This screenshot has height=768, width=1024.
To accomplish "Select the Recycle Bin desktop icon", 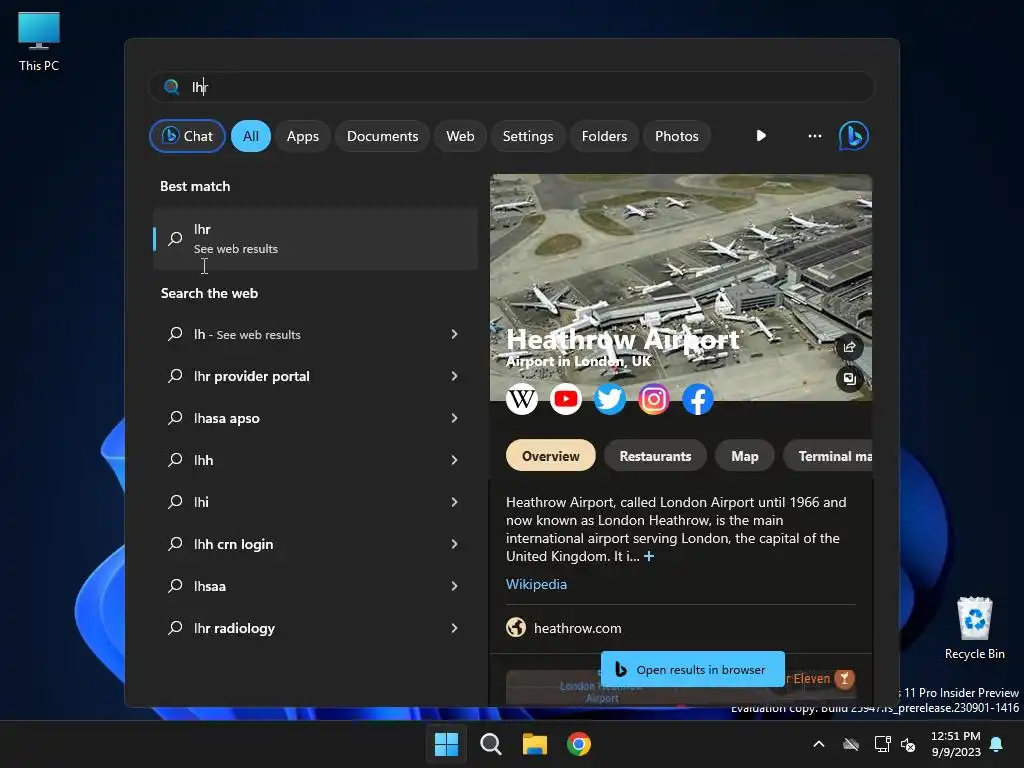I will (974, 628).
